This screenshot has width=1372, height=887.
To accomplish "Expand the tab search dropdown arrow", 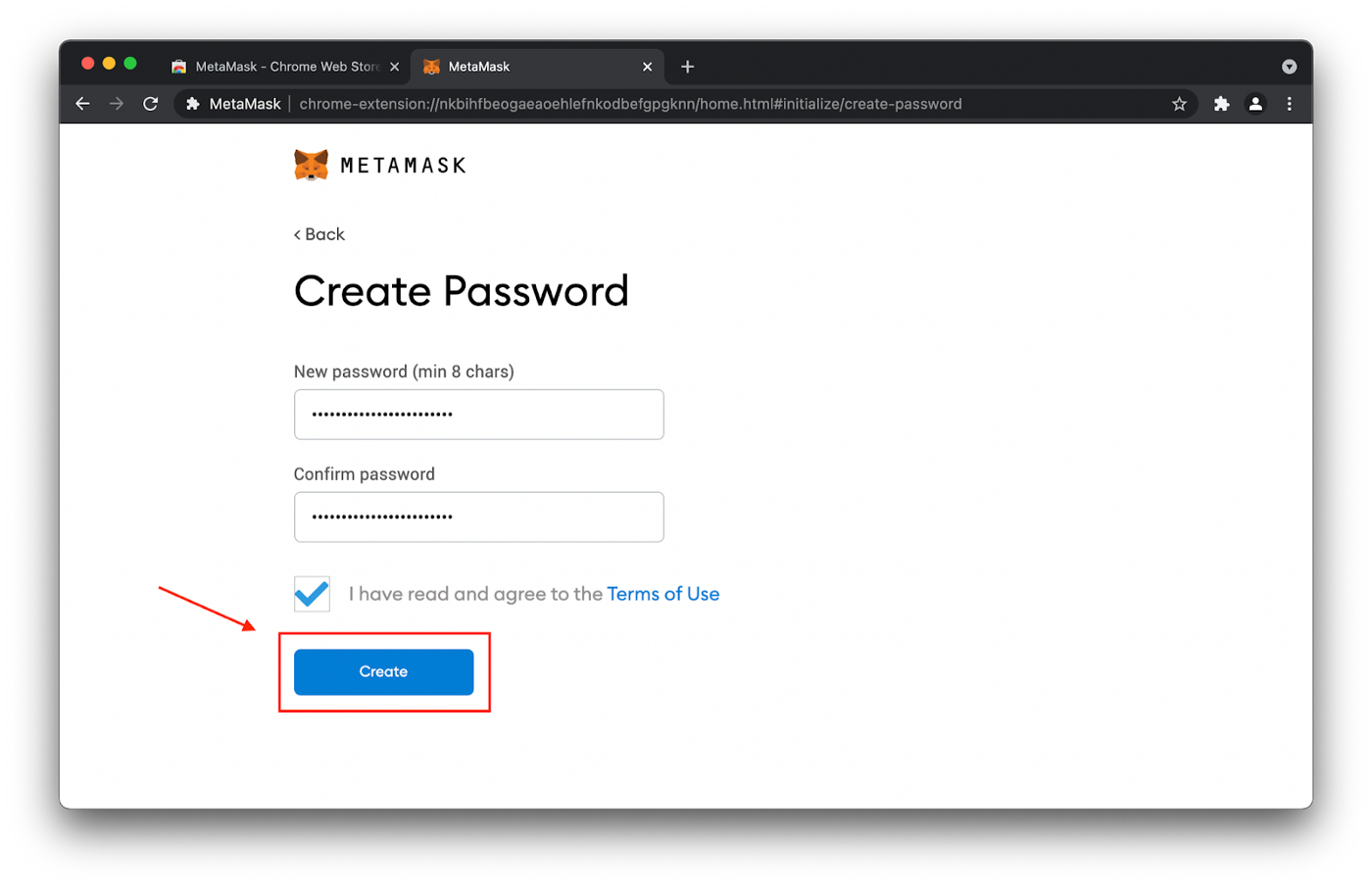I will pyautogui.click(x=1289, y=67).
